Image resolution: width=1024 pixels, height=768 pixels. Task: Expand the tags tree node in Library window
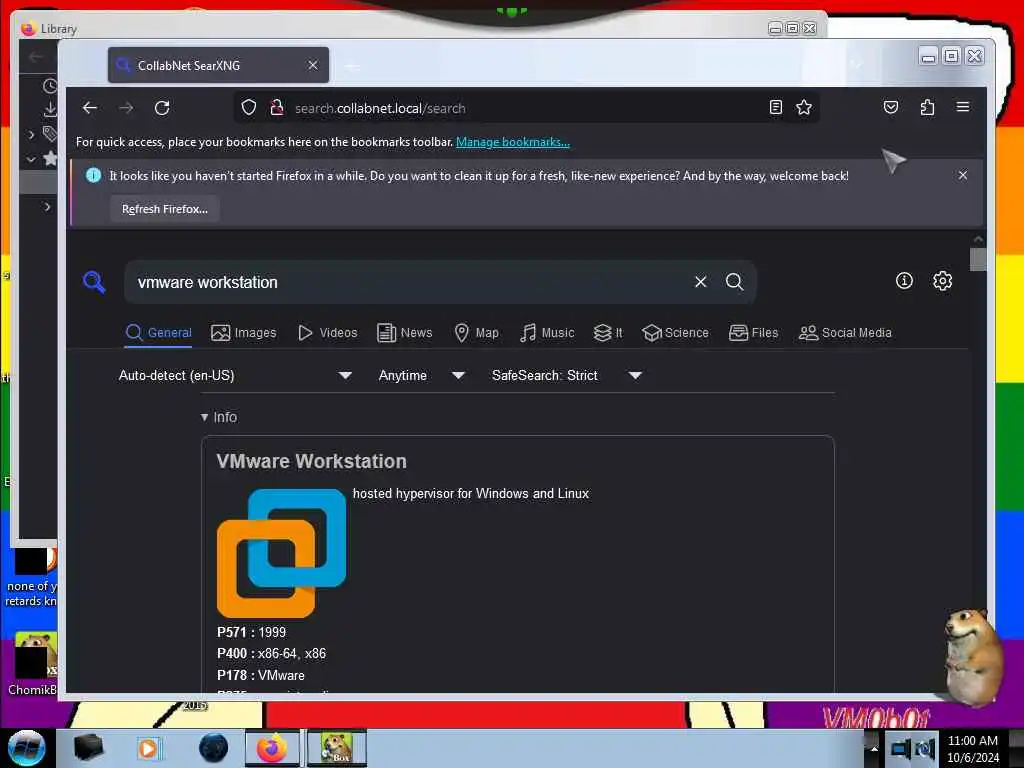(x=31, y=135)
